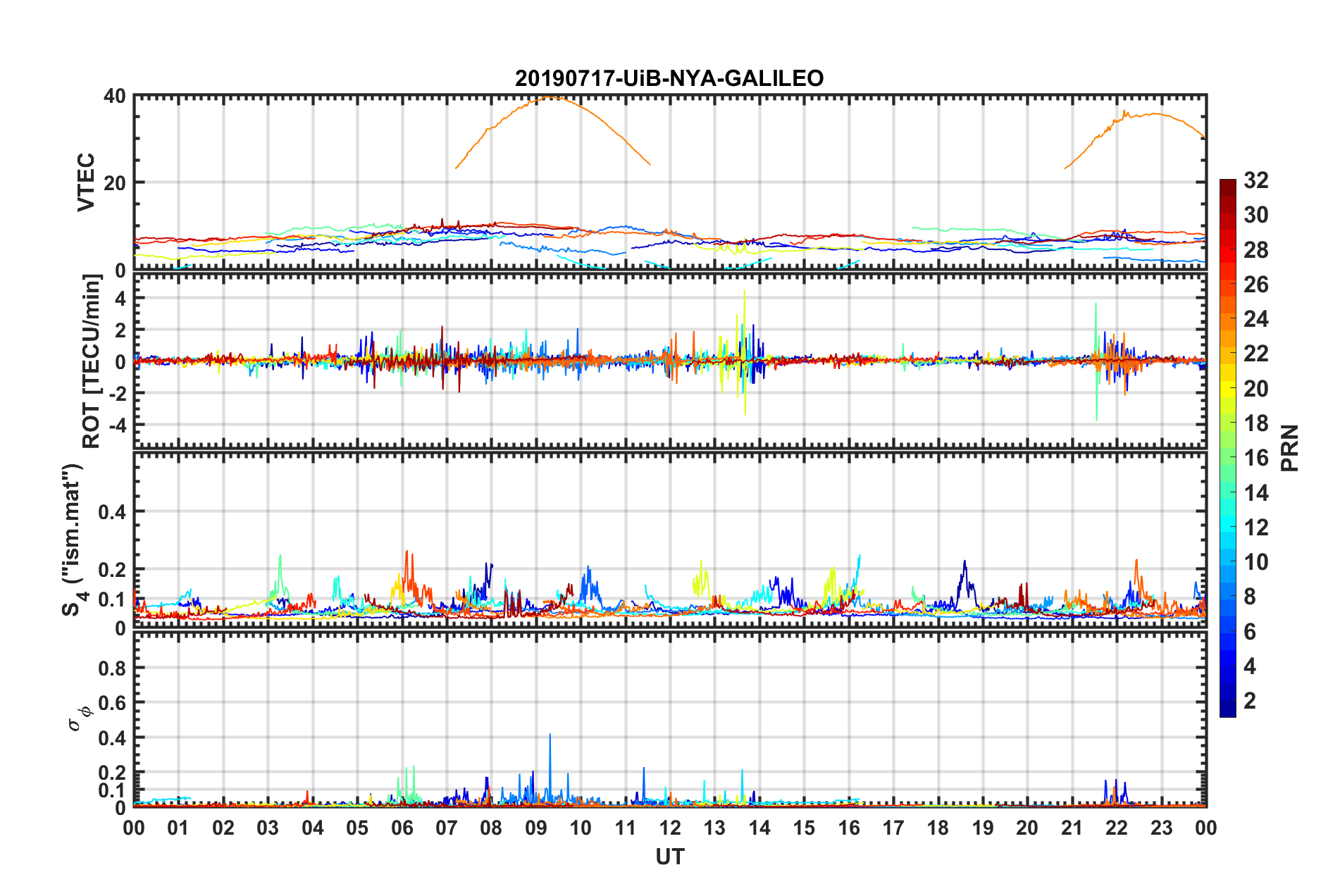Image resolution: width=1340 pixels, height=896 pixels.
Task: Click the PRN colorbar scale
Action: (1228, 448)
